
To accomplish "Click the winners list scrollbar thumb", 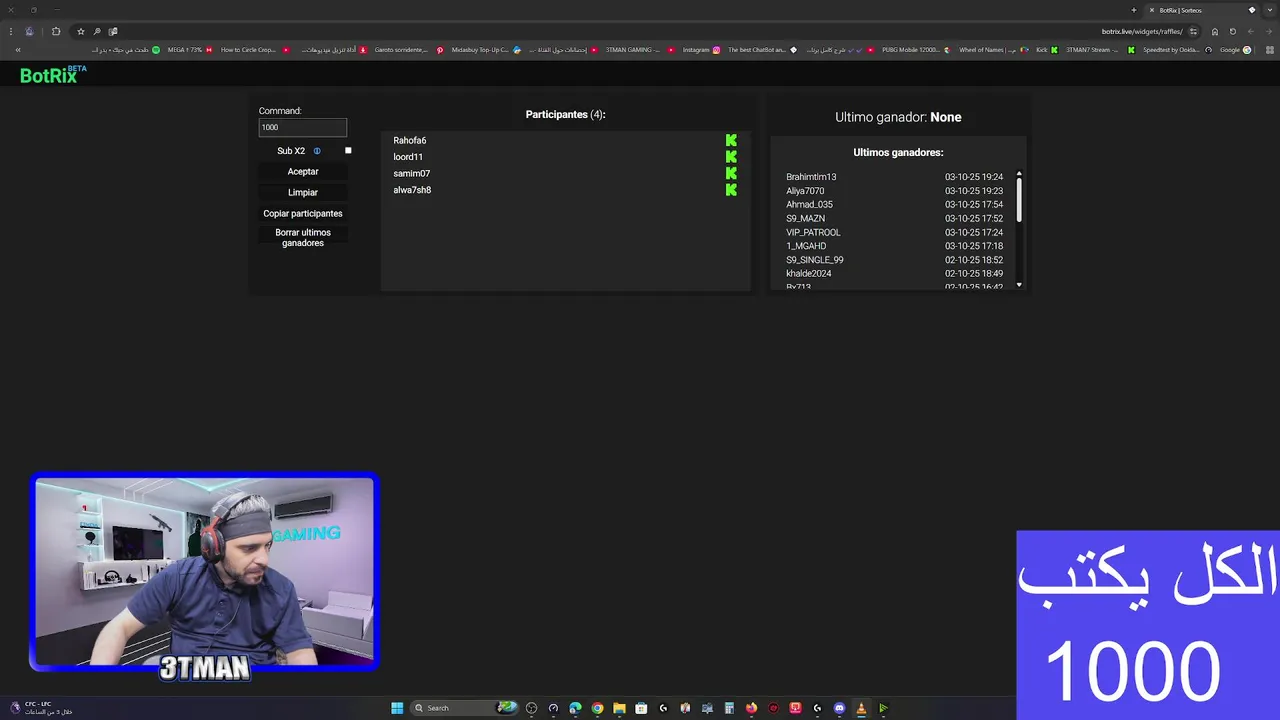I will [1019, 200].
